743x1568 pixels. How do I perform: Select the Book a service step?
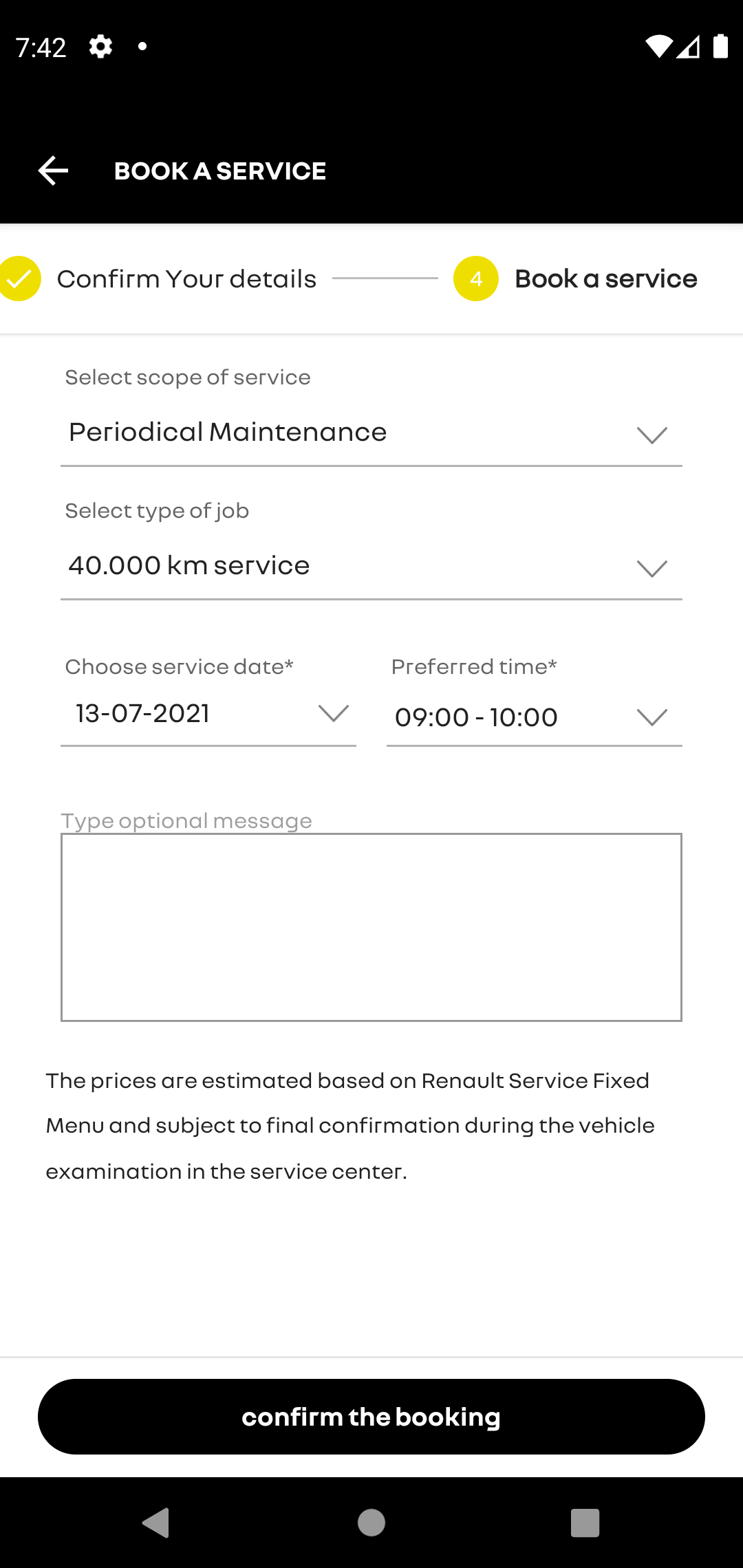pos(606,279)
